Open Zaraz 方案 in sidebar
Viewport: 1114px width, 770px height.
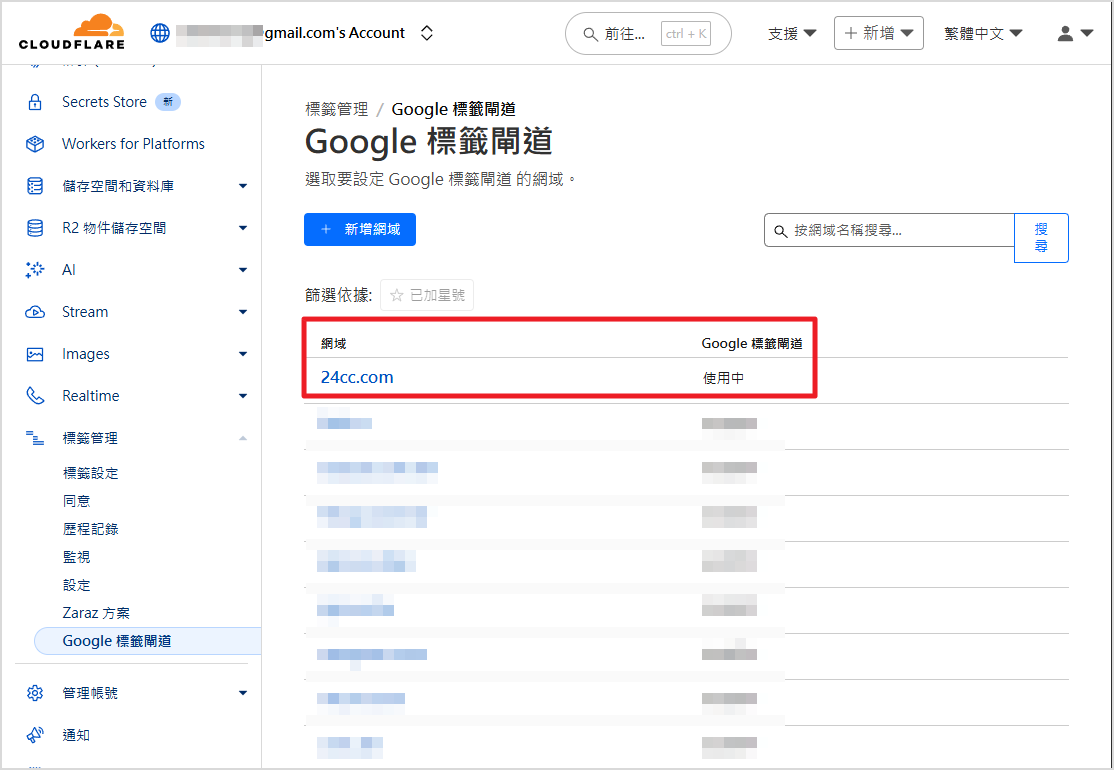coord(96,613)
